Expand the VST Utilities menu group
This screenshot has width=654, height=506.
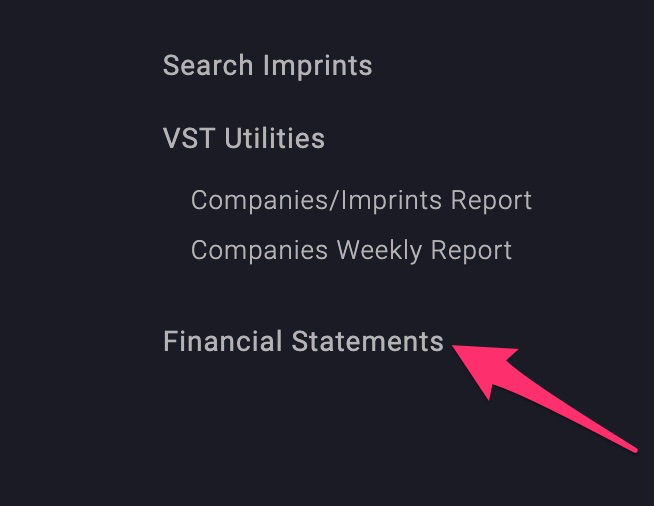click(x=243, y=138)
